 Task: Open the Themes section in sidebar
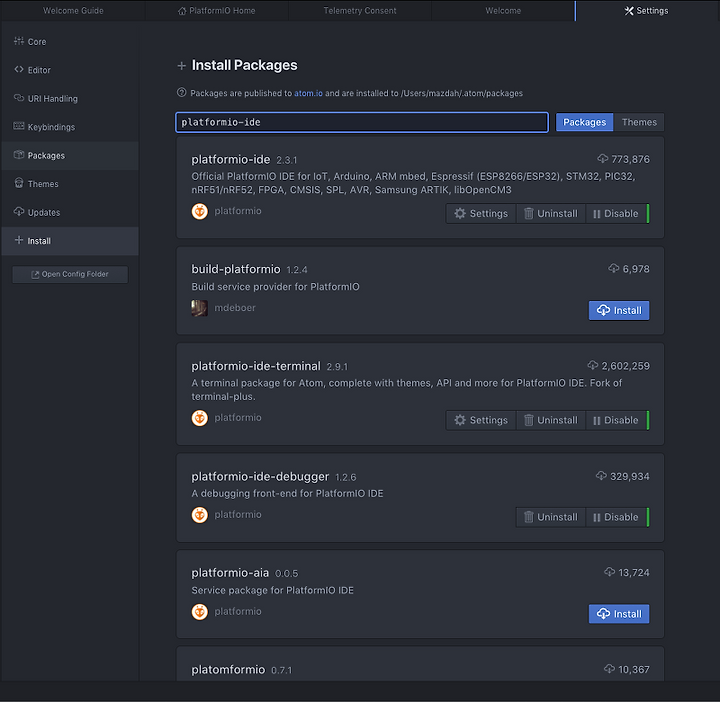pyautogui.click(x=70, y=184)
